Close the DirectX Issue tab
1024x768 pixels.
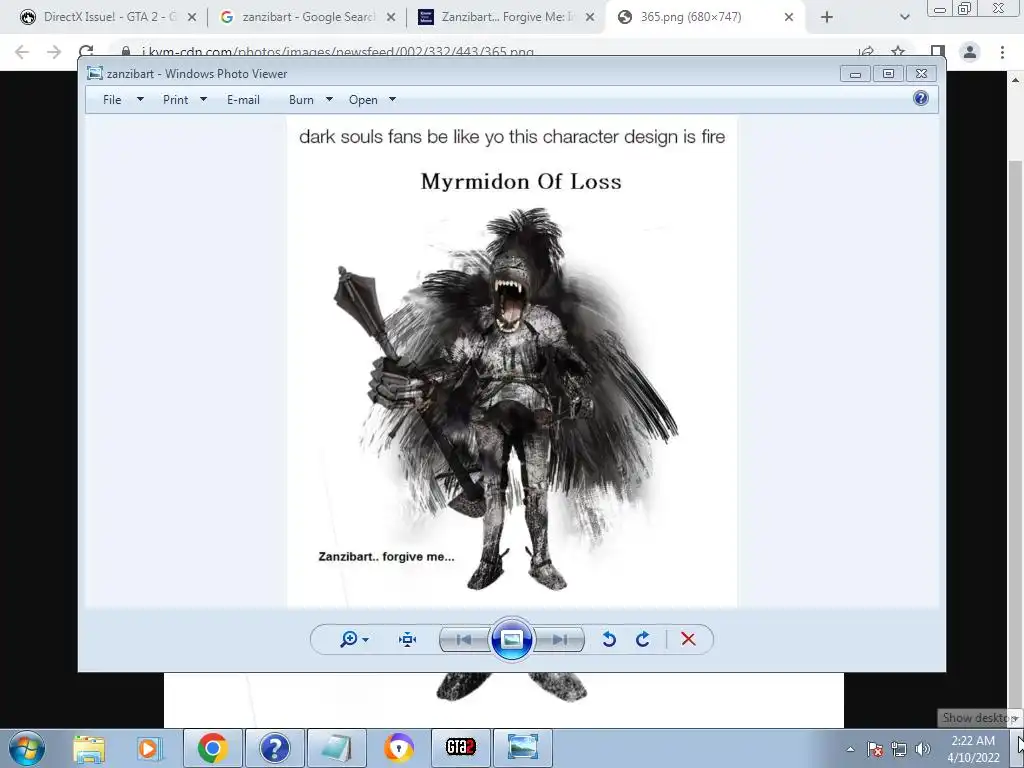click(x=192, y=18)
